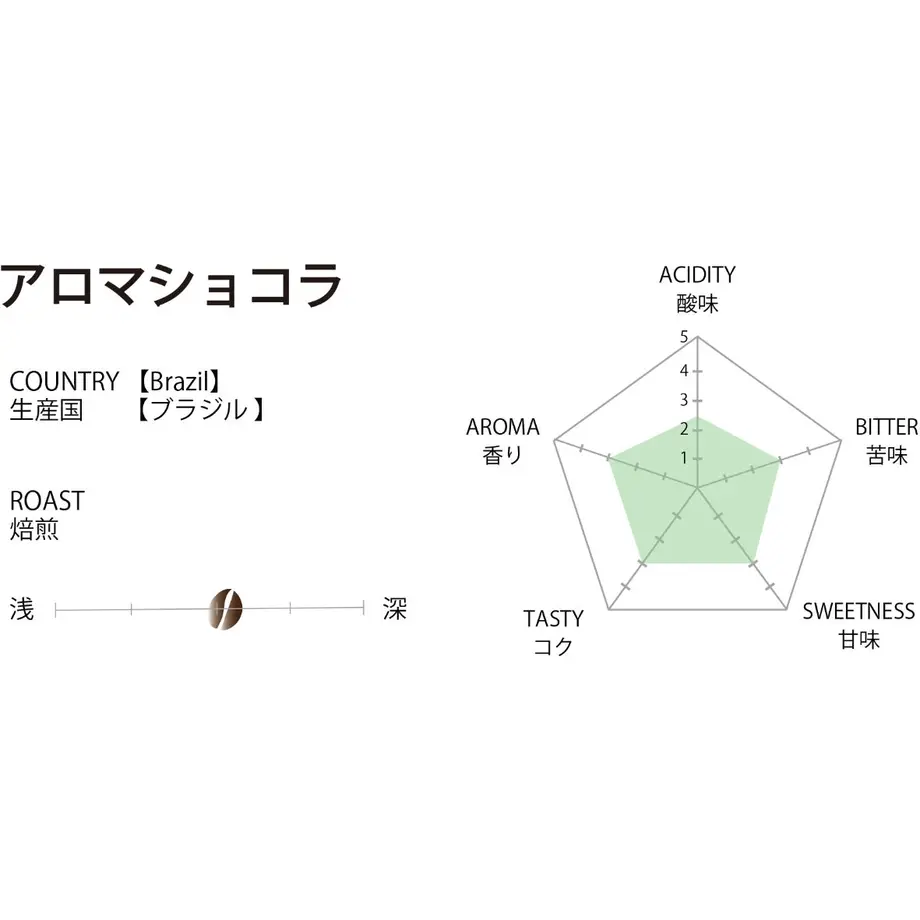Click scale number 1 on acidity axis
This screenshot has height=920, width=920.
coord(684,458)
